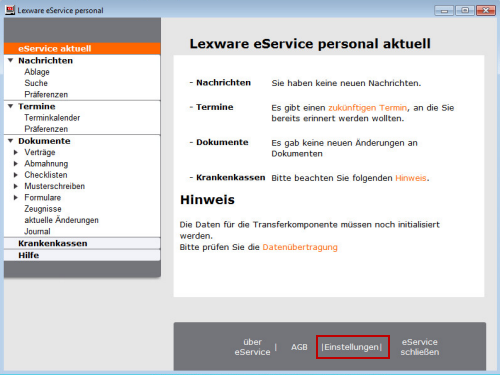
Task: Collapse the Nachrichten section arrow
Action: coord(11,61)
